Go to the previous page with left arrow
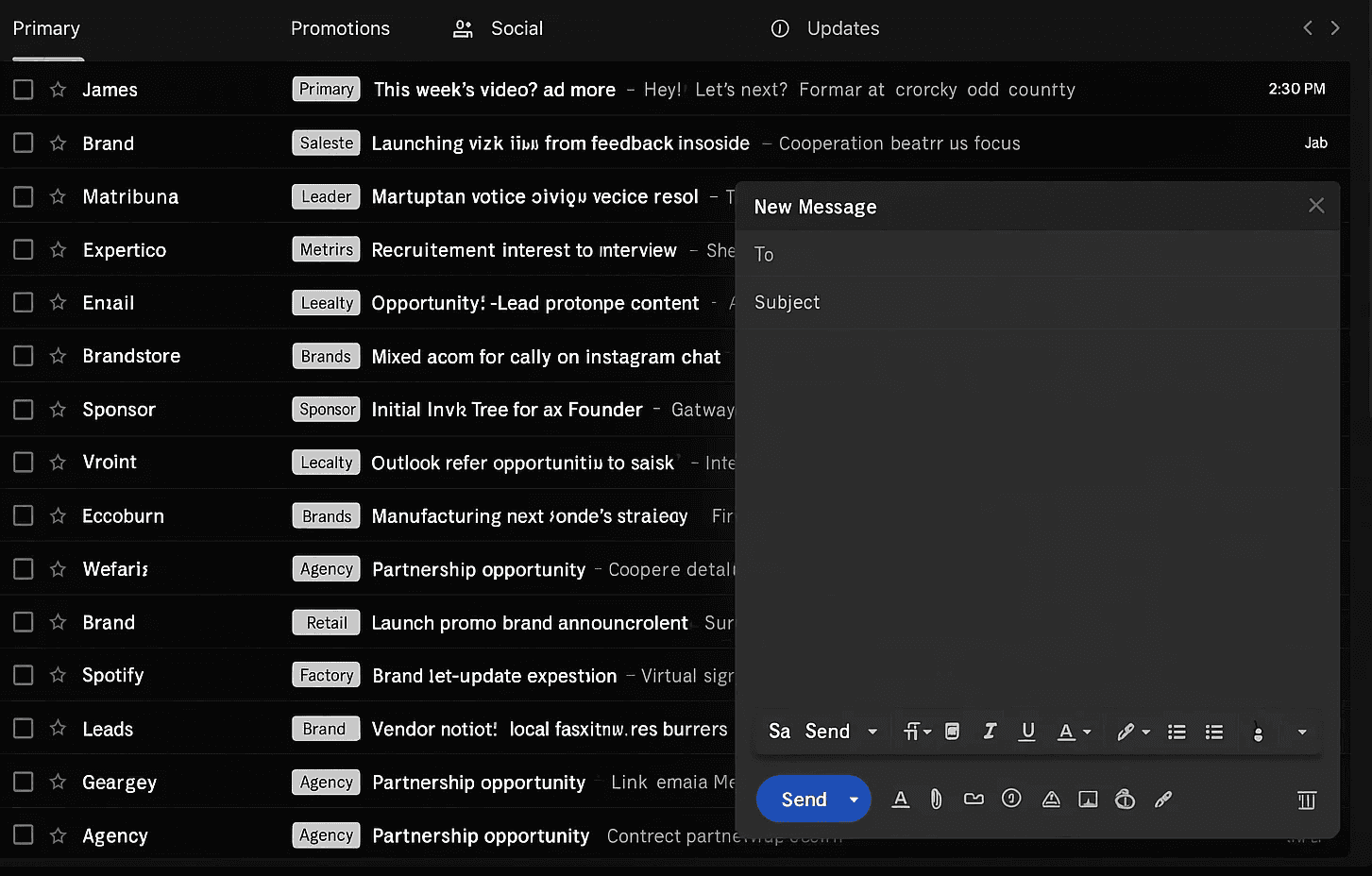 pos(1308,28)
